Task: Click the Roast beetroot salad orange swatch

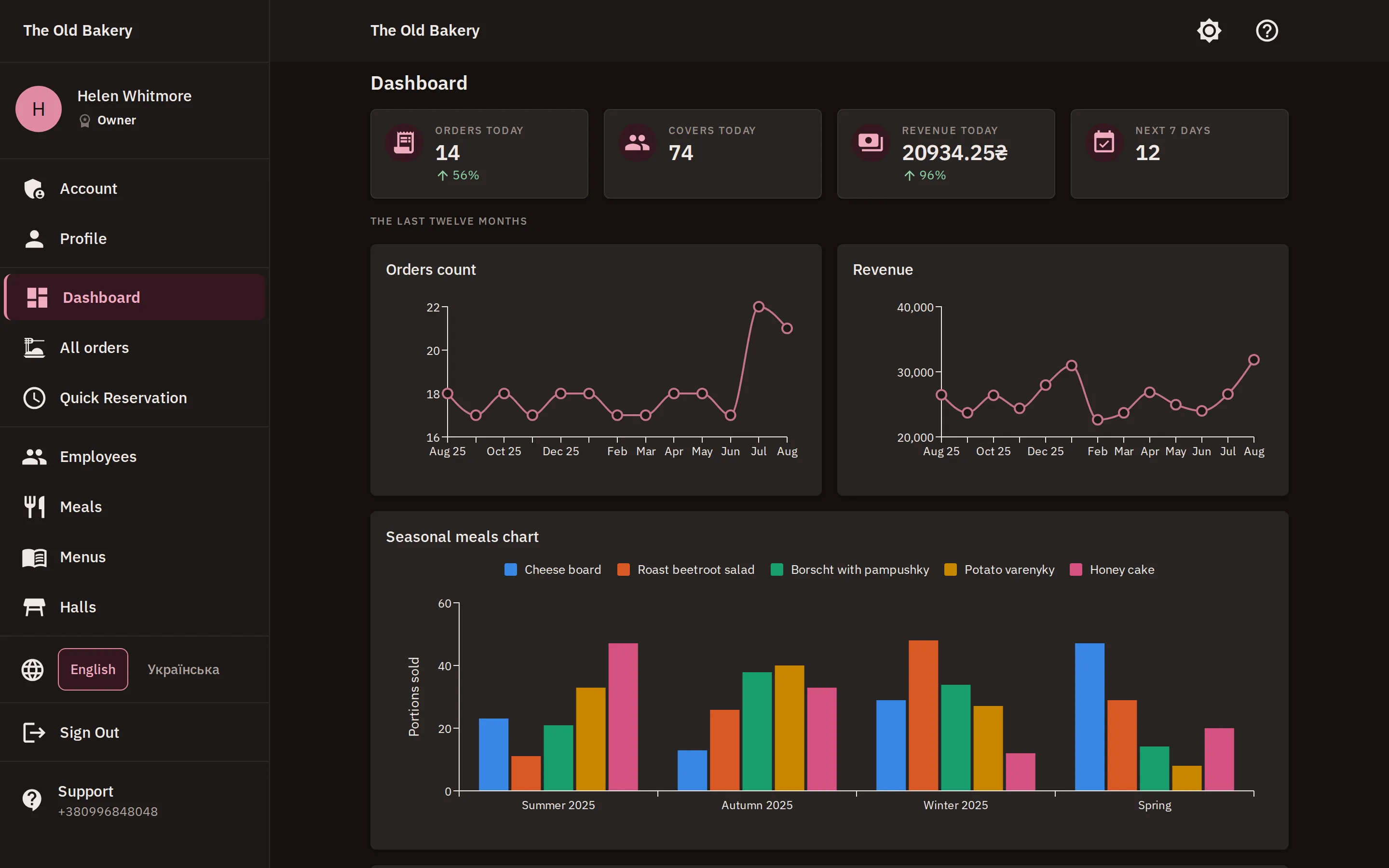Action: (623, 570)
